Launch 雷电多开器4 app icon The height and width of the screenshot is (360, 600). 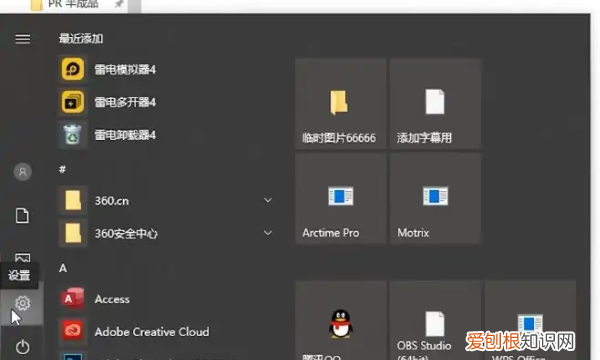pos(73,102)
